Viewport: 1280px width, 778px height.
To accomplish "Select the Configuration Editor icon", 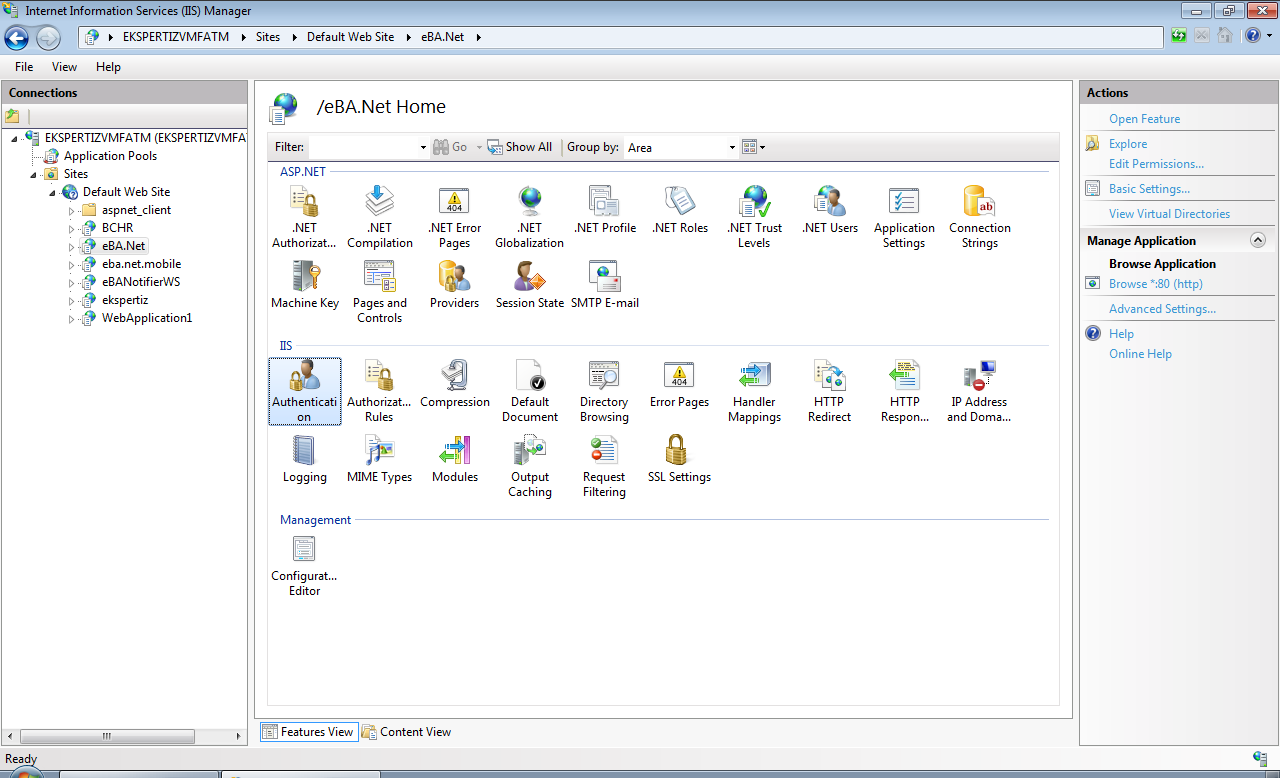I will [x=304, y=565].
